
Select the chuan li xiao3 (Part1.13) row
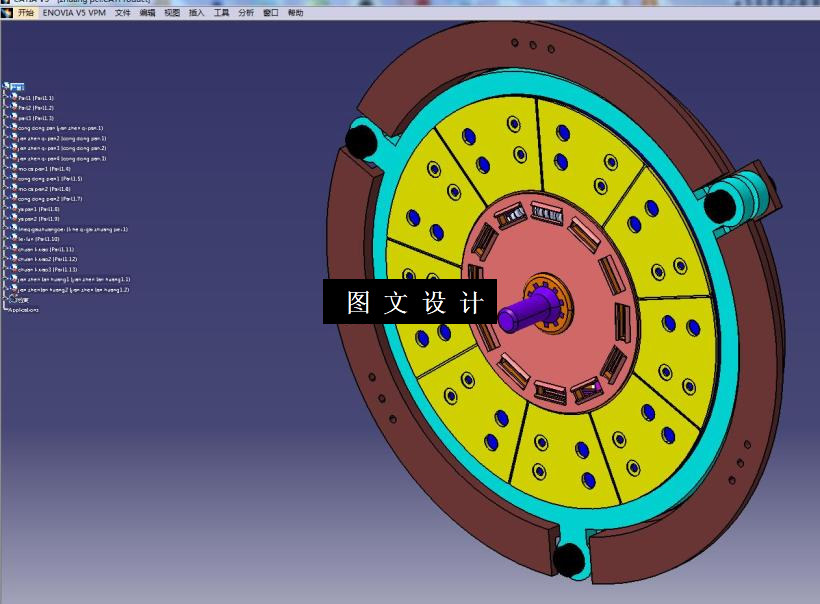coord(48,270)
